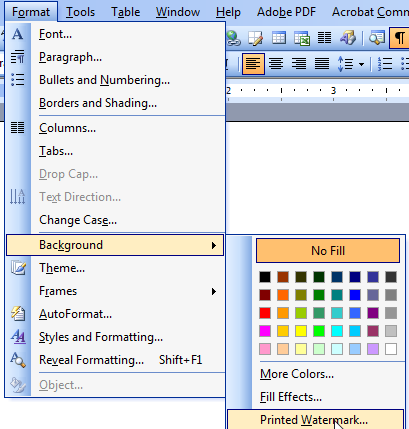The image size is (409, 429).
Task: Toggle Show/Hide paragraph marks button
Action: [399, 38]
